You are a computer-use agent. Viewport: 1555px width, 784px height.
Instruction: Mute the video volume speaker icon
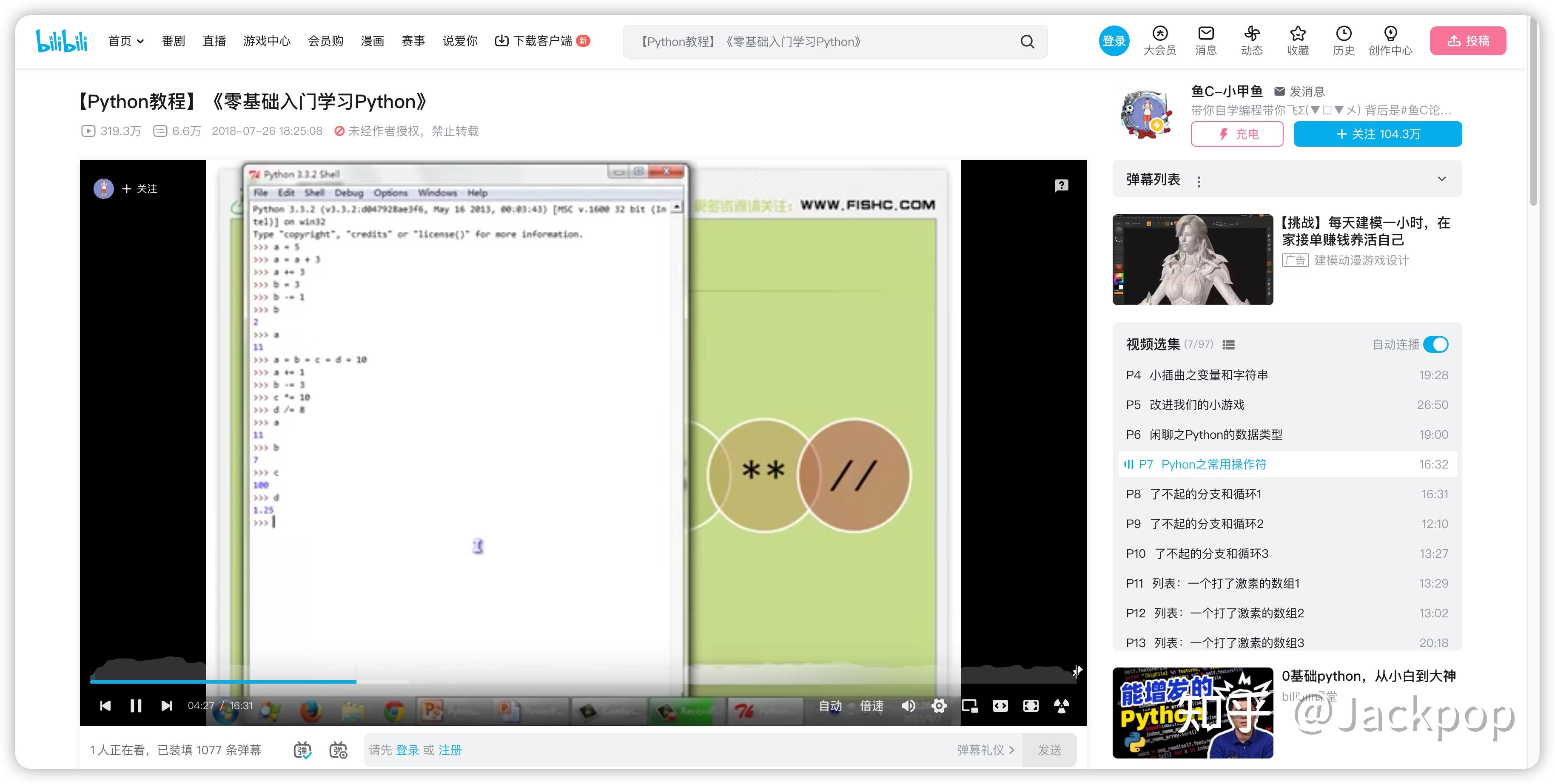click(908, 705)
